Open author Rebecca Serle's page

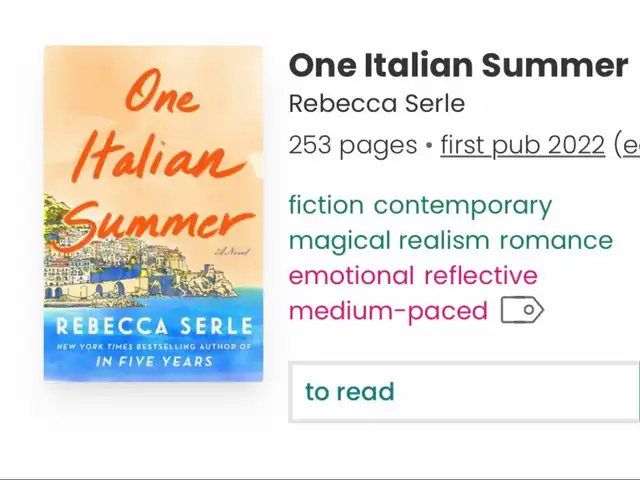[x=377, y=104]
